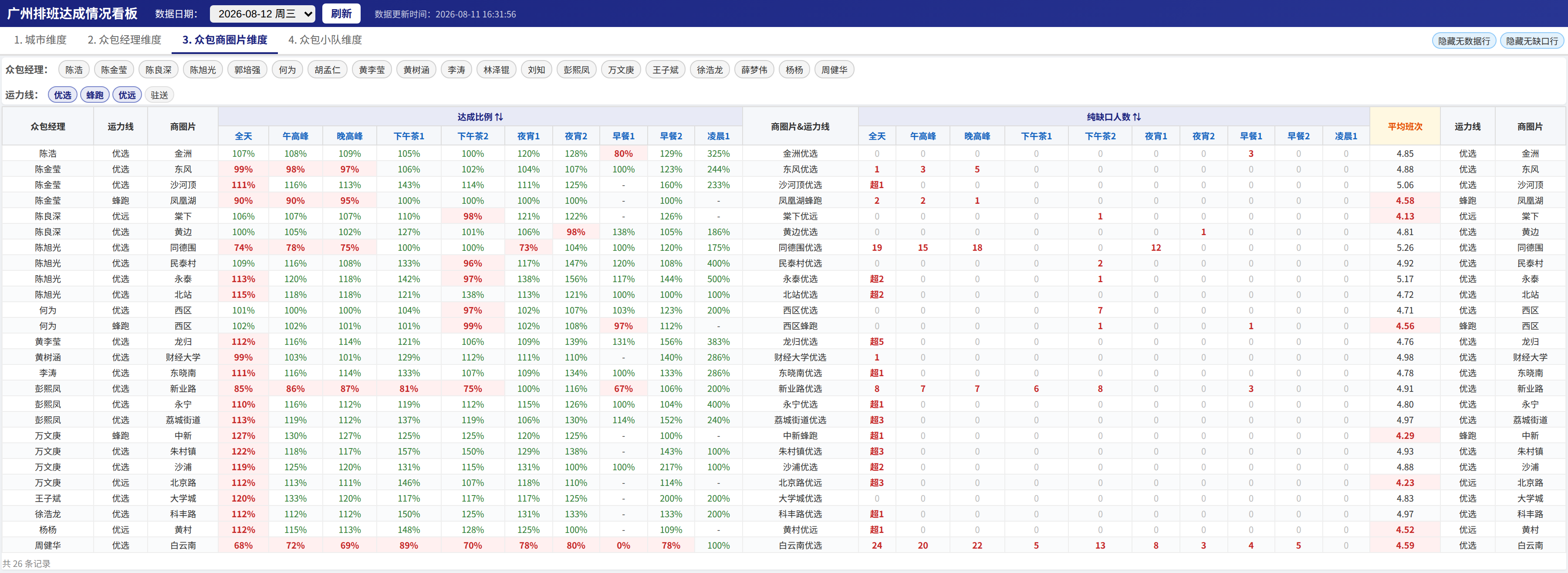Viewport: 1568px width, 573px height.
Task: Select the 同德围优选 row label
Action: 800,248
